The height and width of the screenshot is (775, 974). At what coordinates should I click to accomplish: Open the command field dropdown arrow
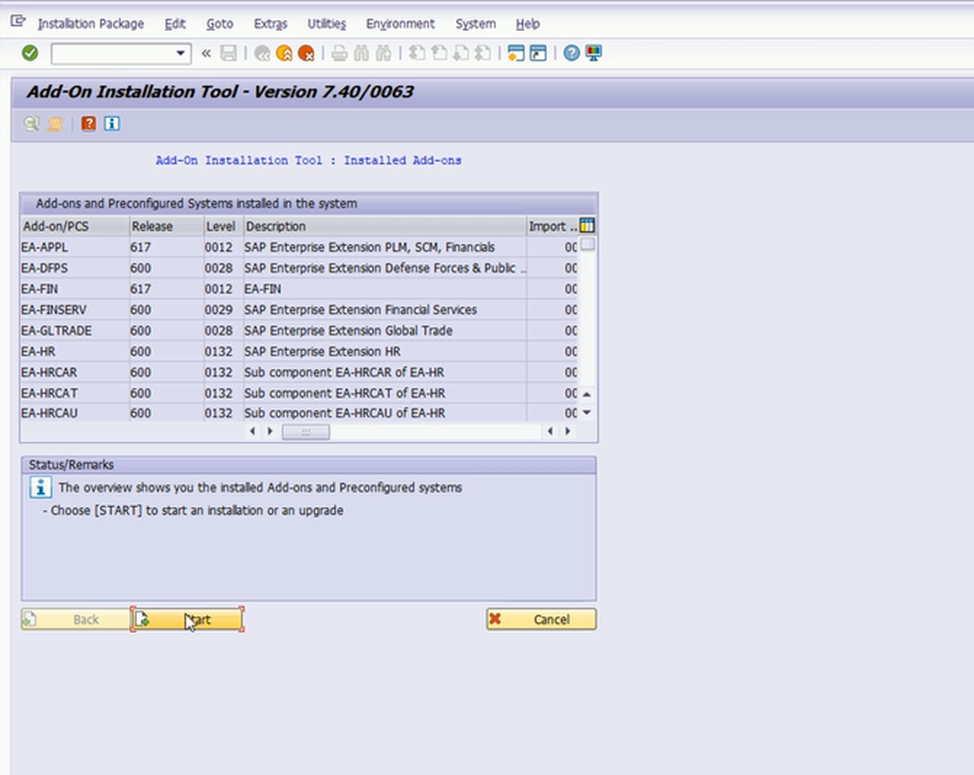coord(181,53)
